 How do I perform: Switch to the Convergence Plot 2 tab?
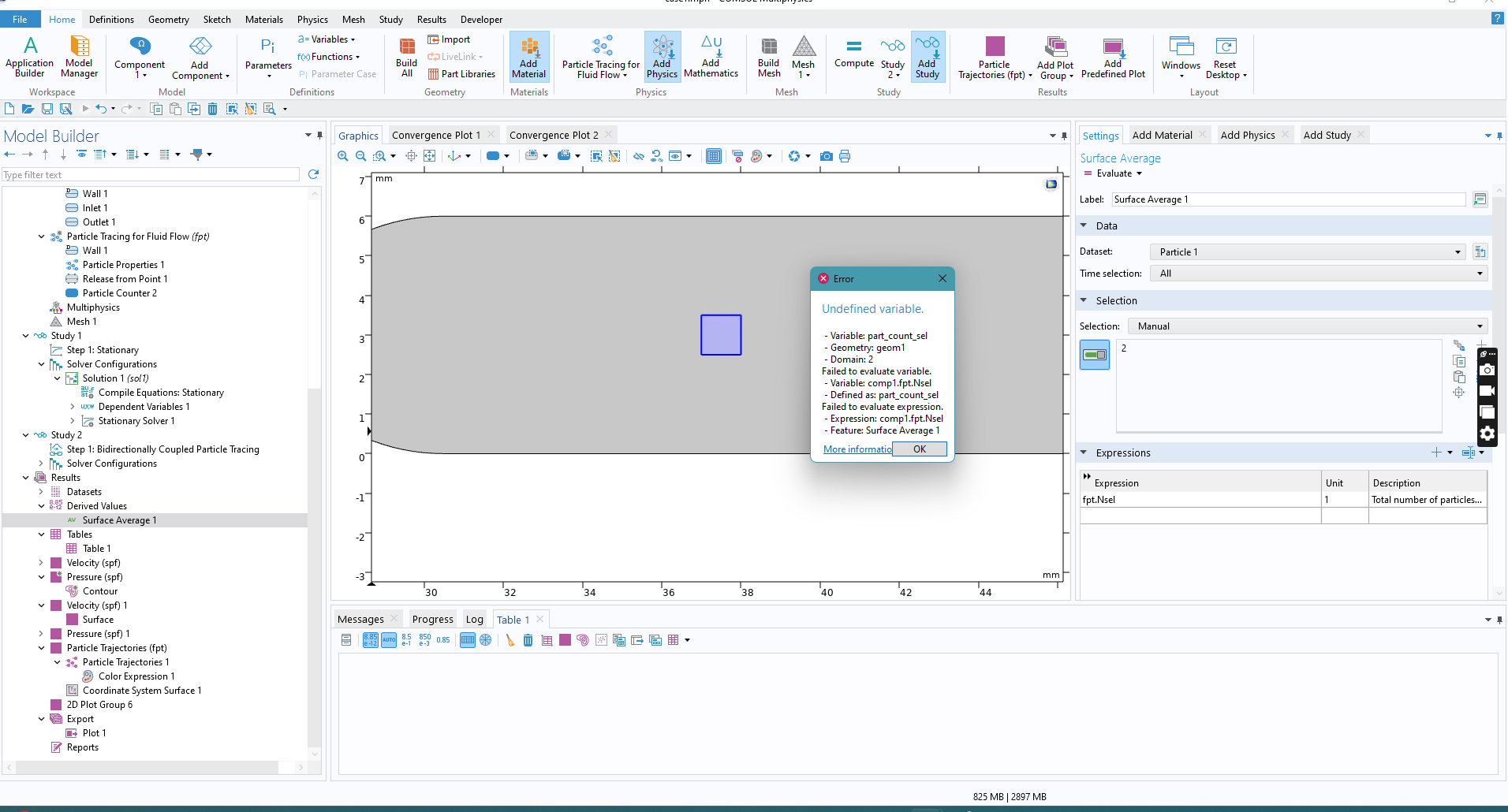click(553, 136)
